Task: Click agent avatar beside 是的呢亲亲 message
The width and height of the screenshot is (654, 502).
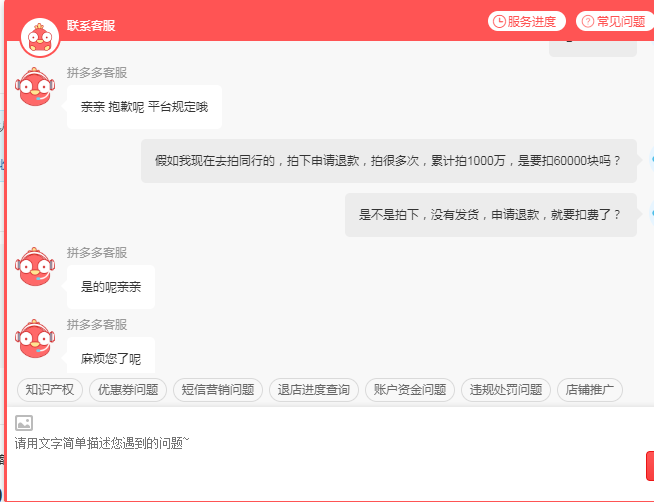Action: pos(35,267)
